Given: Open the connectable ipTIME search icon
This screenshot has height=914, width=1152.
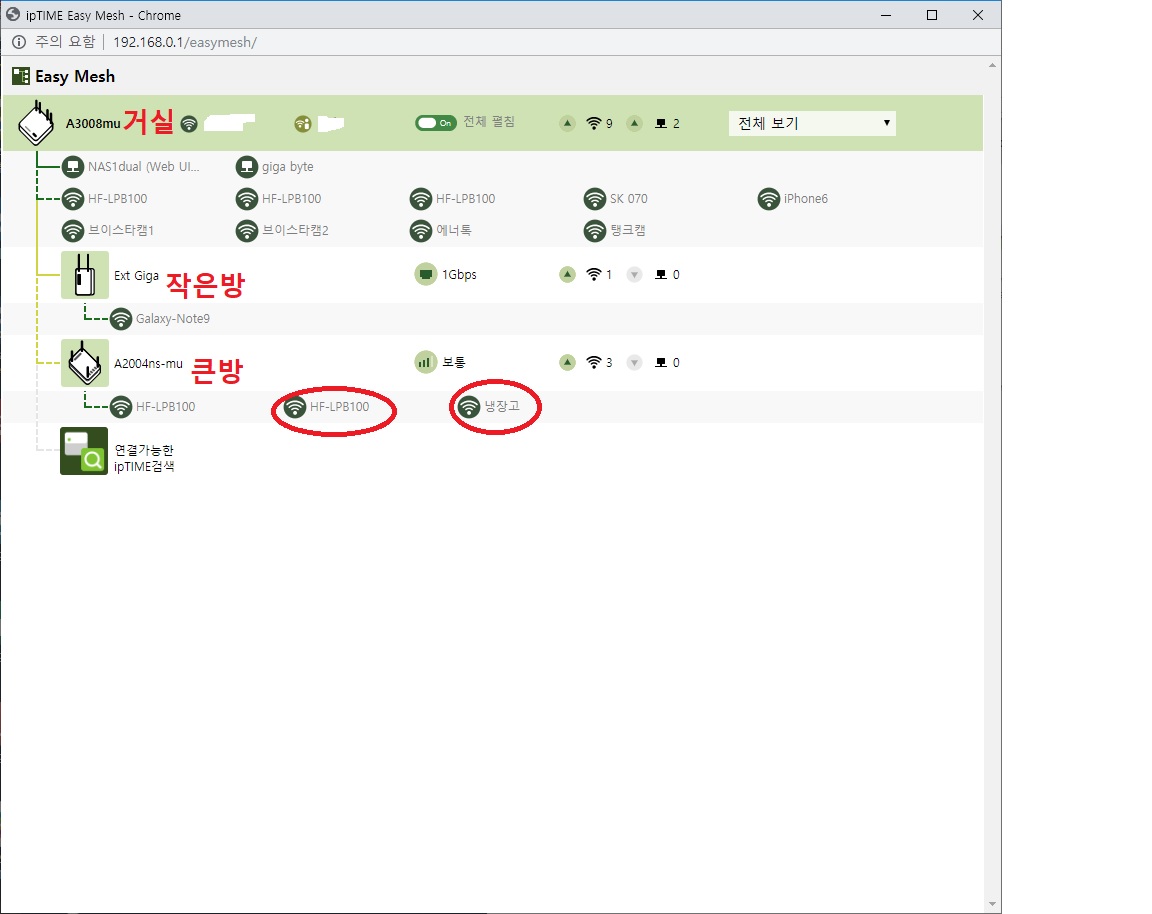Looking at the screenshot, I should coord(84,451).
